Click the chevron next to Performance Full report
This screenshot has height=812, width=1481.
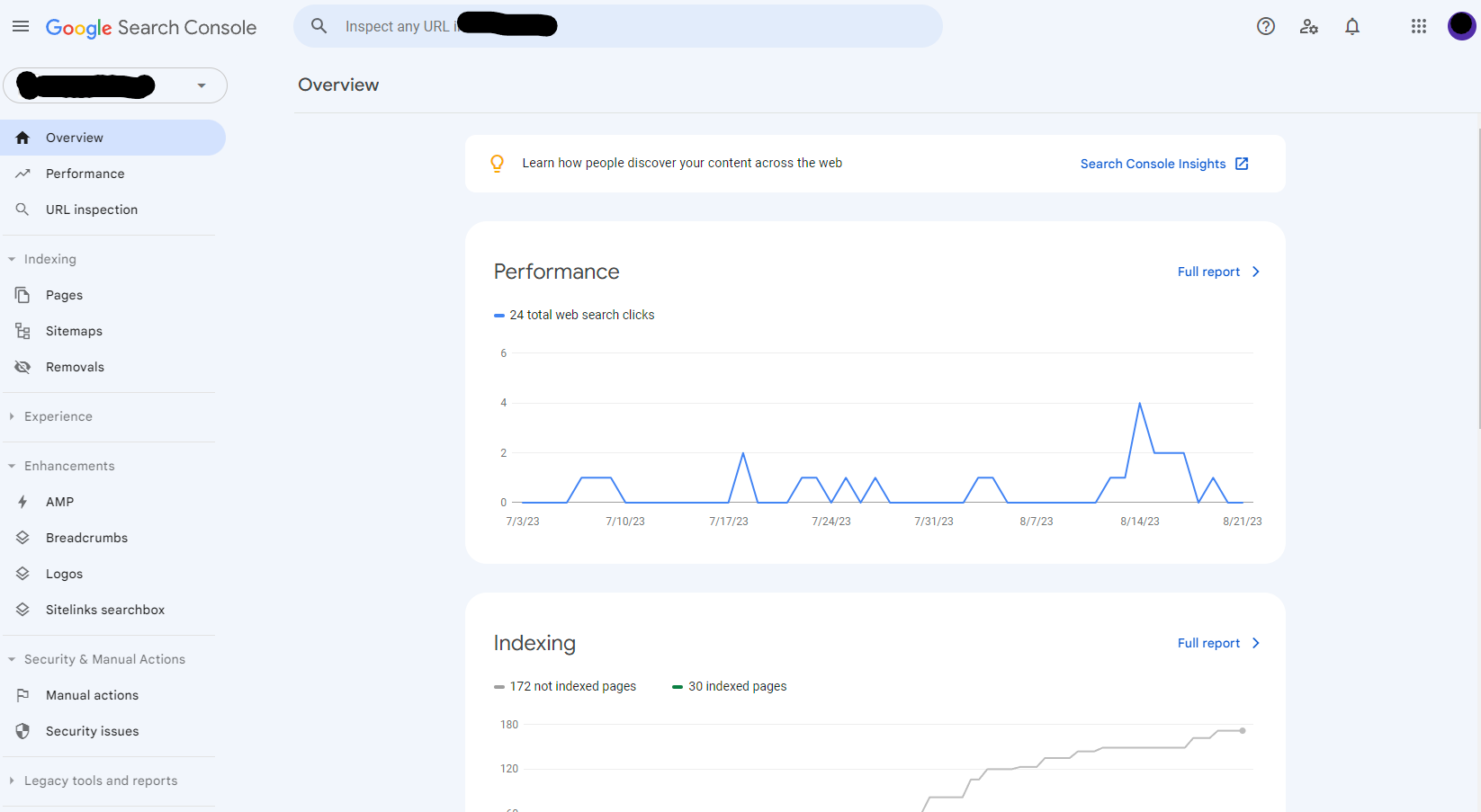(1256, 272)
